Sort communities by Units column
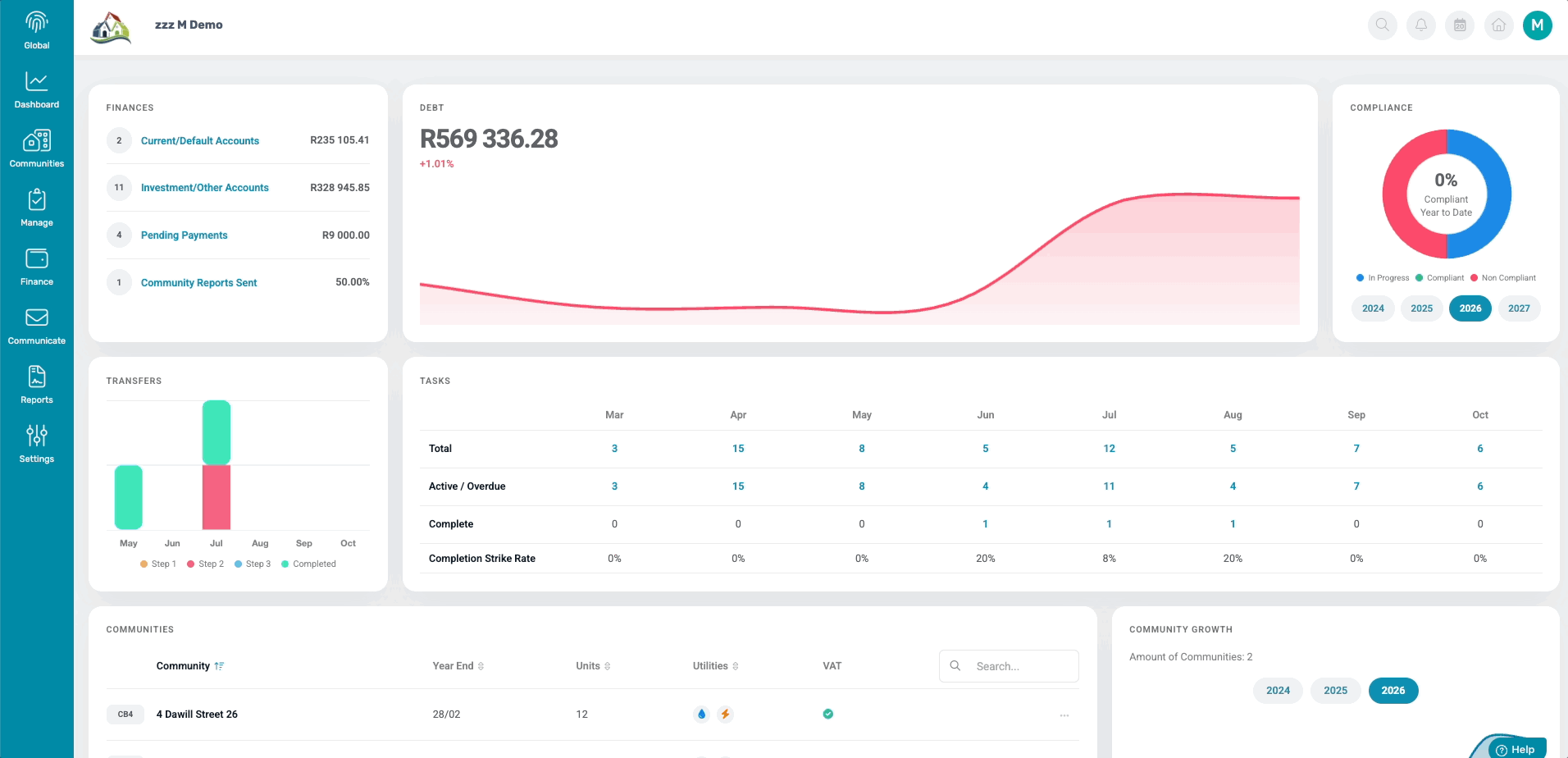This screenshot has height=758, width=1568. pos(593,666)
